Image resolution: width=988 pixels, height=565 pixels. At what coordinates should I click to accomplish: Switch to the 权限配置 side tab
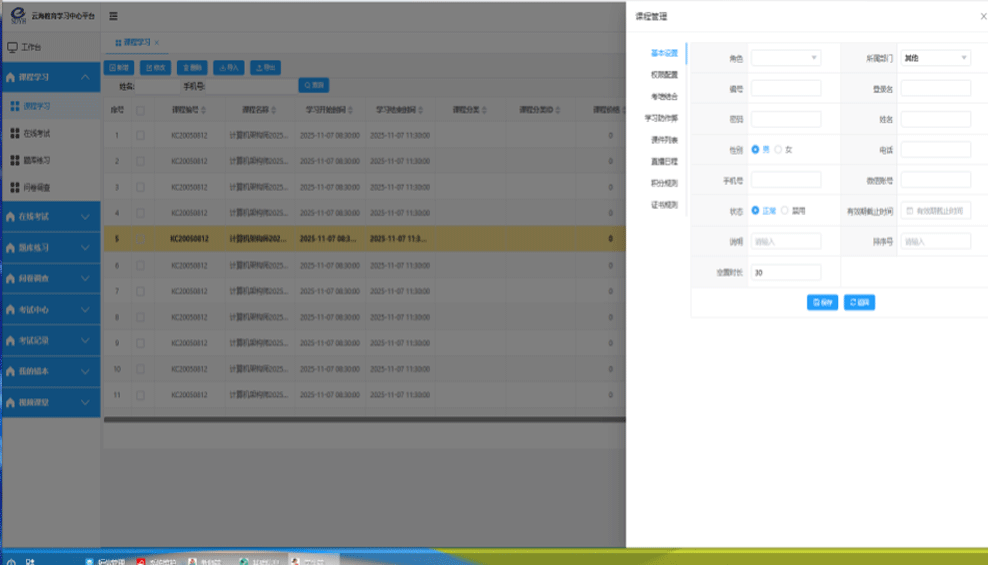pyautogui.click(x=663, y=75)
